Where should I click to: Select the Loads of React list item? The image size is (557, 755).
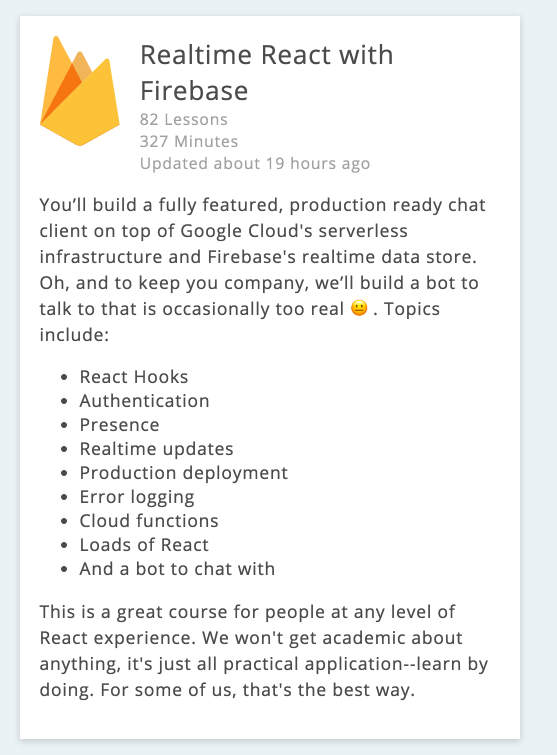tap(144, 545)
